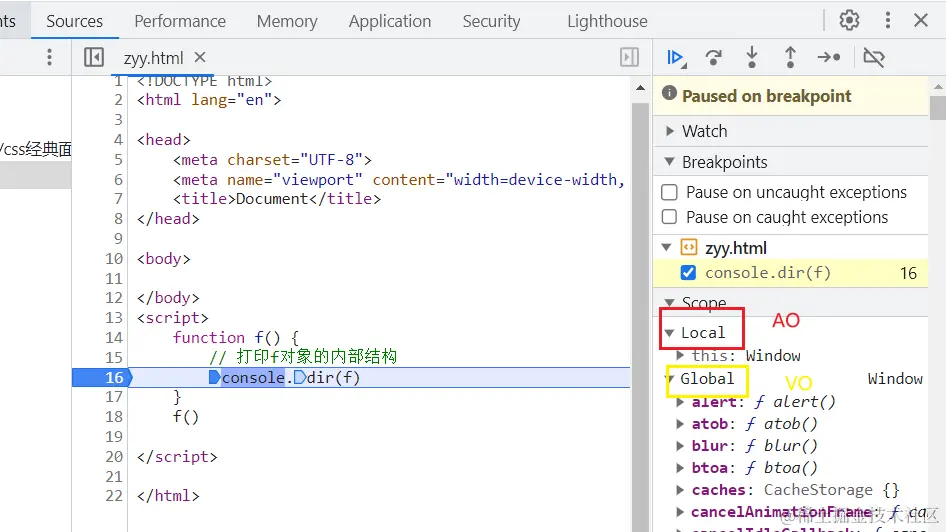Image resolution: width=946 pixels, height=532 pixels.
Task: Click the Window value of Global scope
Action: (x=895, y=379)
